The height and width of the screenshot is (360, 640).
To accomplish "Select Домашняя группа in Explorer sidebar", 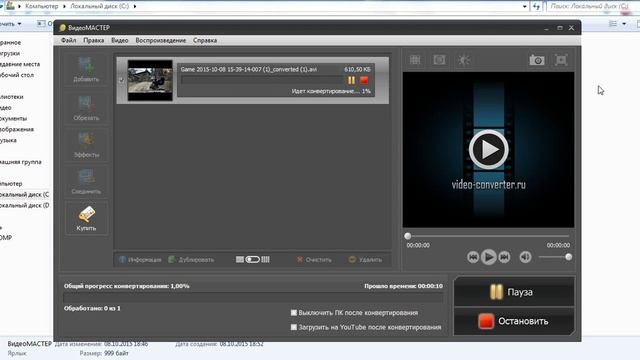I will (x=20, y=162).
